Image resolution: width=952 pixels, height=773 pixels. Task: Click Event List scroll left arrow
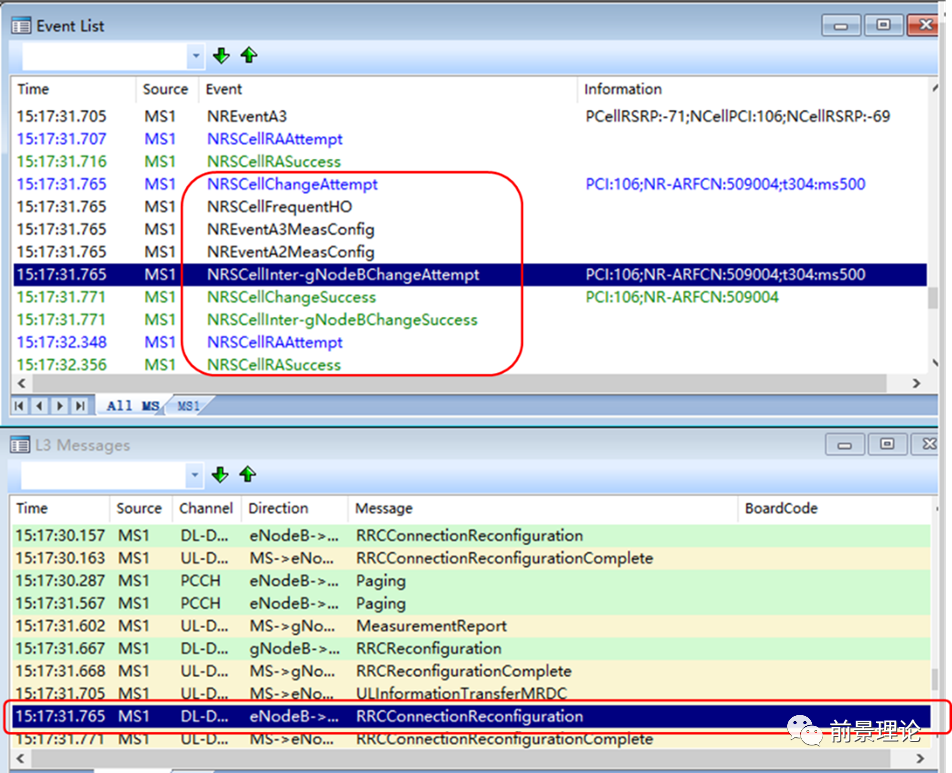(x=22, y=383)
